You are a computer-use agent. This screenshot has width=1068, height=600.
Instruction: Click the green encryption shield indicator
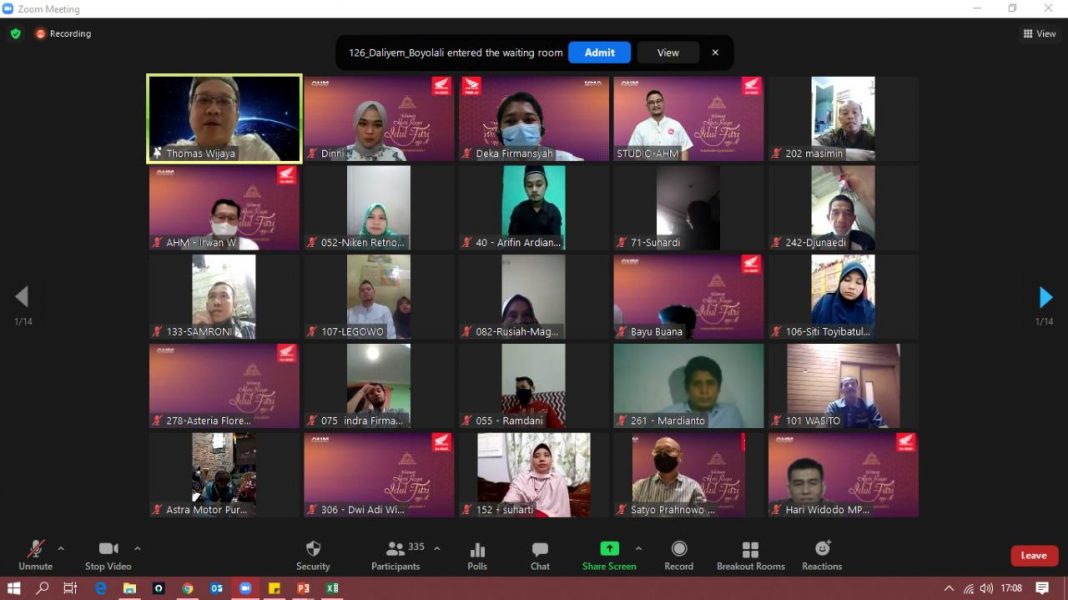coord(16,34)
